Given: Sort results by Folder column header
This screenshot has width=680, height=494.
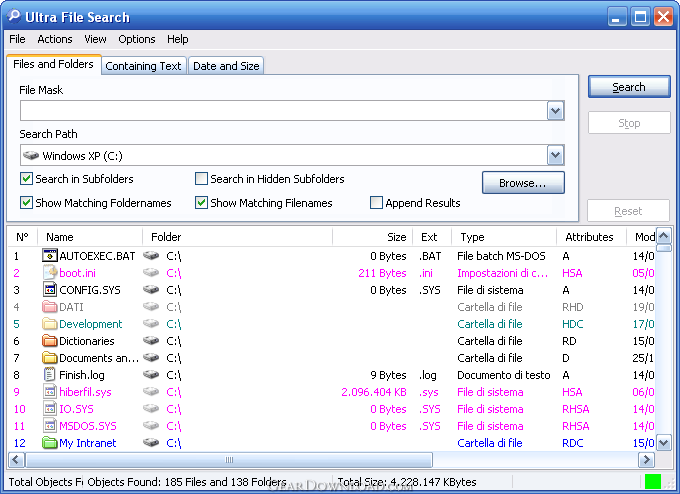Looking at the screenshot, I should coord(238,237).
